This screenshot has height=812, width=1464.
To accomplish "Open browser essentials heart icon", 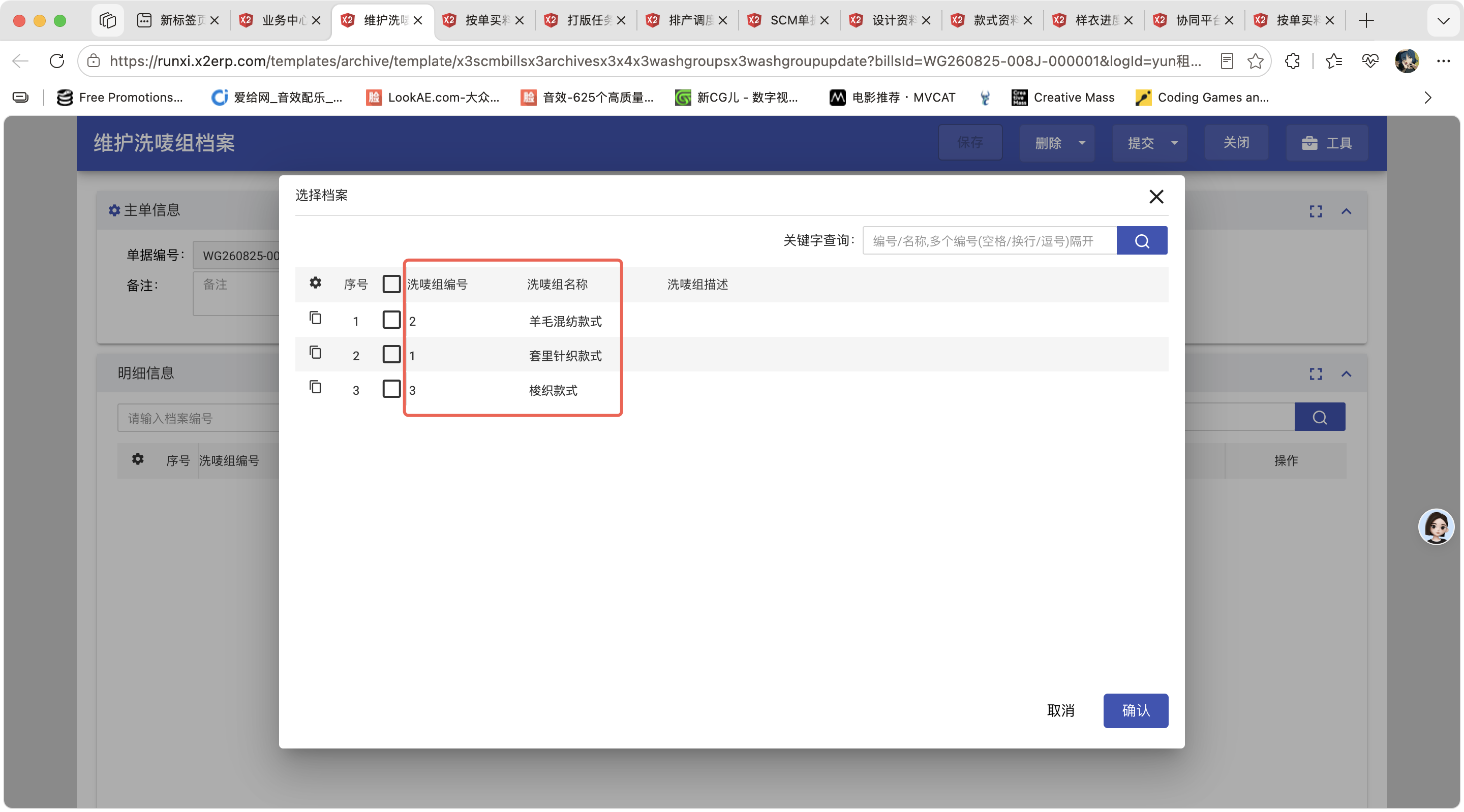I will [1369, 61].
